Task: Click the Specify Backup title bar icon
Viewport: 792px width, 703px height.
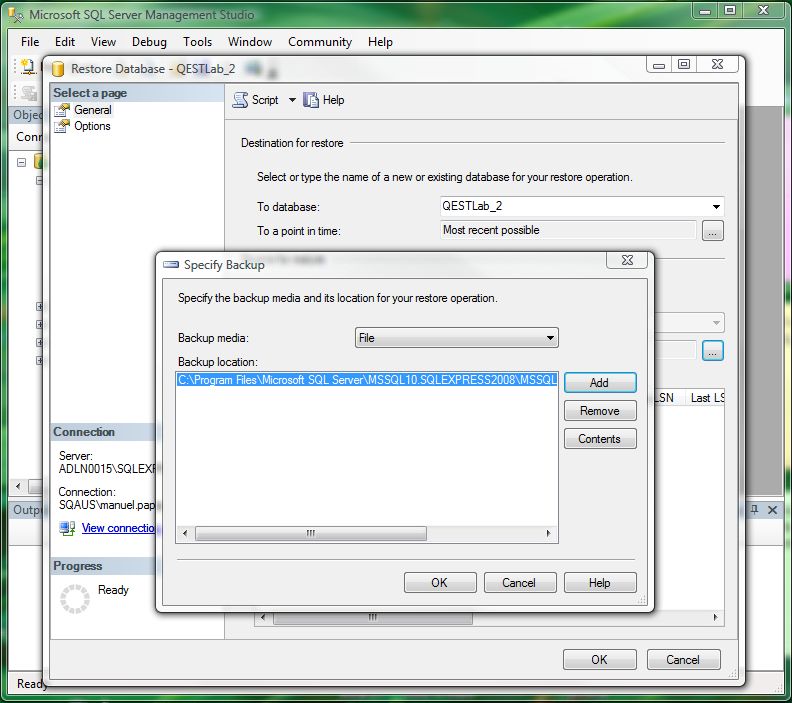Action: 171,265
